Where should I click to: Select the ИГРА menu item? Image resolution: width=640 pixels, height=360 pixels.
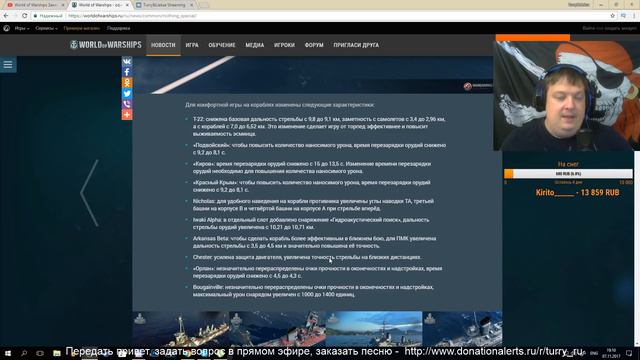tap(192, 45)
